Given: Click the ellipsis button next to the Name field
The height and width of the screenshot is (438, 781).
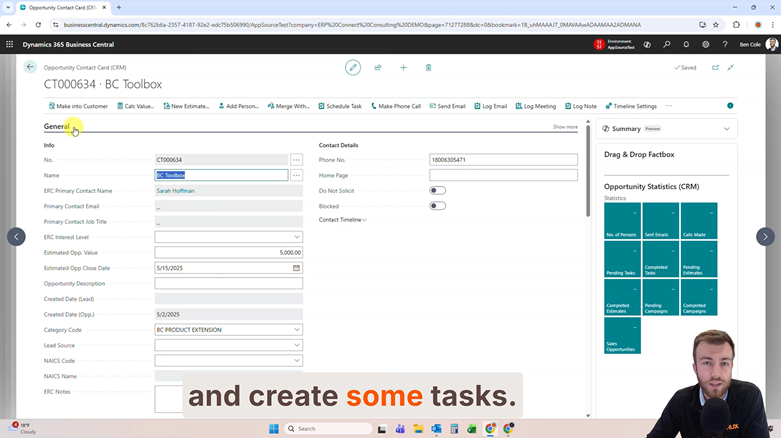Looking at the screenshot, I should (x=296, y=175).
